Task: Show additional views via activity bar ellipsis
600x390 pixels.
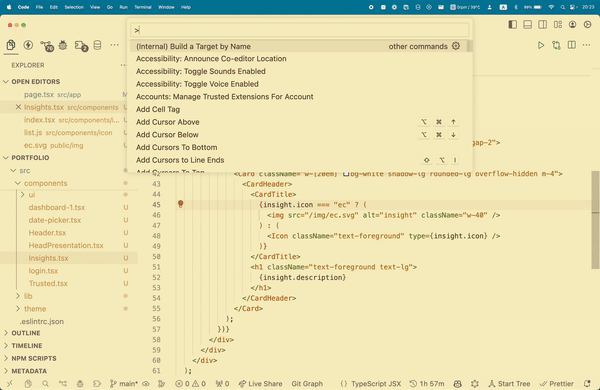Action: tap(114, 45)
